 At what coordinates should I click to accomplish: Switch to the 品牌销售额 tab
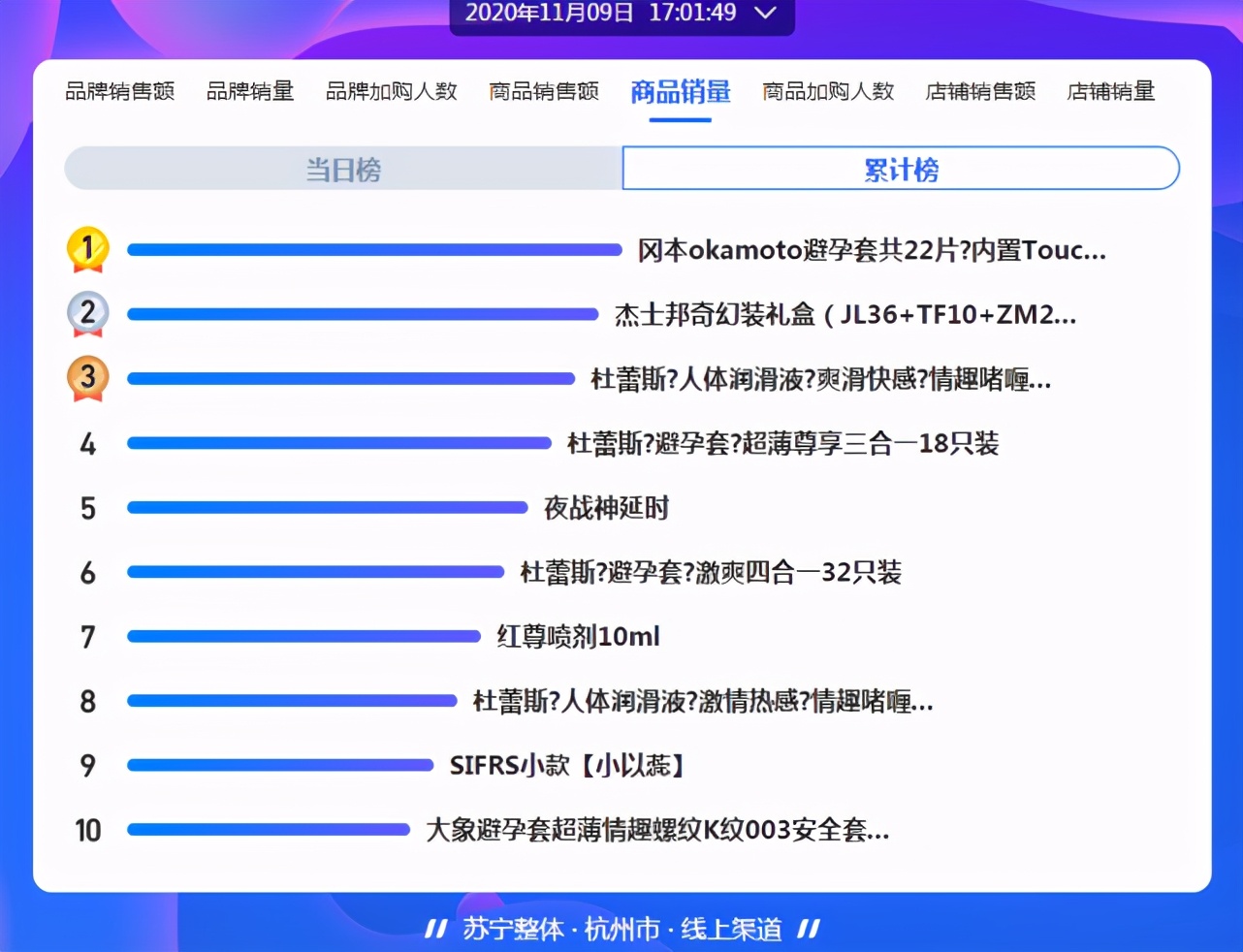coord(119,92)
